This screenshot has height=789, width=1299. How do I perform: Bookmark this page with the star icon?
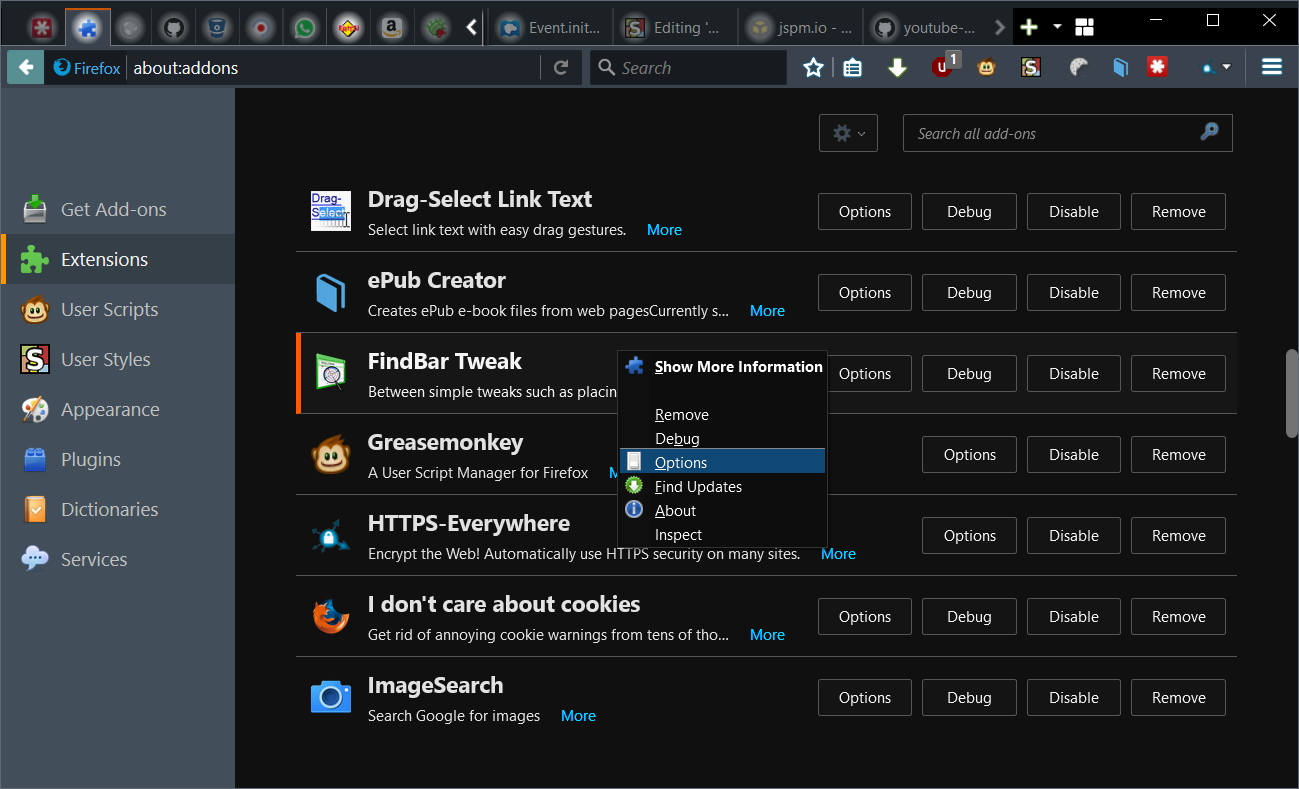tap(813, 67)
